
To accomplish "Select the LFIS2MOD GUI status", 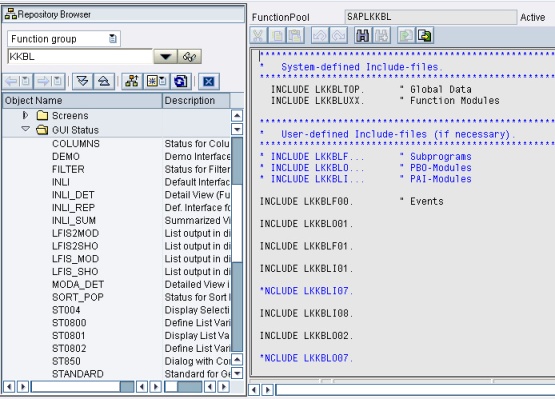I will tap(75, 233).
